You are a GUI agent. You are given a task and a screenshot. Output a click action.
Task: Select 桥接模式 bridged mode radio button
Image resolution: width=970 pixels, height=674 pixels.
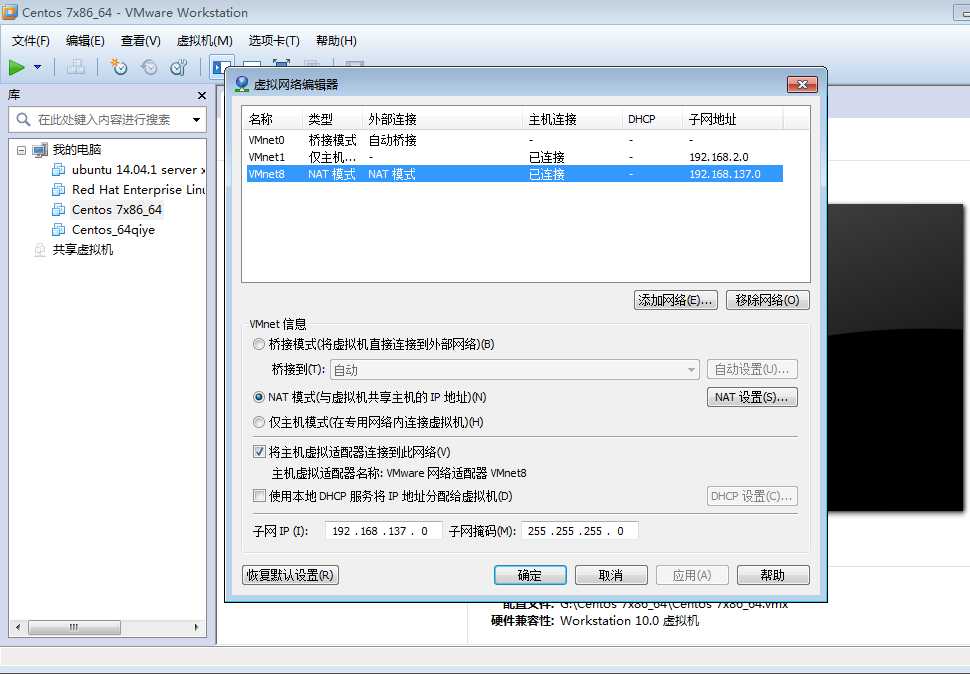pos(259,344)
